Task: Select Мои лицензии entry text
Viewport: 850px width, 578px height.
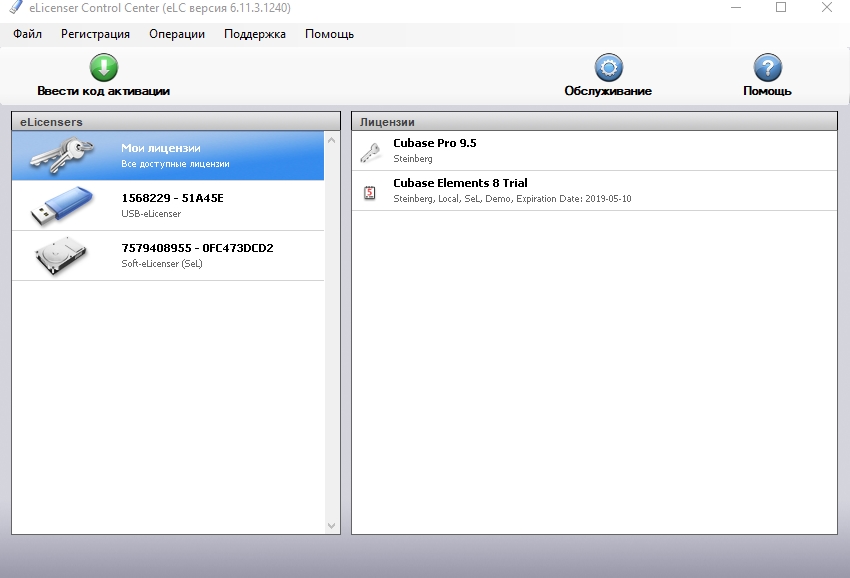Action: (x=161, y=148)
